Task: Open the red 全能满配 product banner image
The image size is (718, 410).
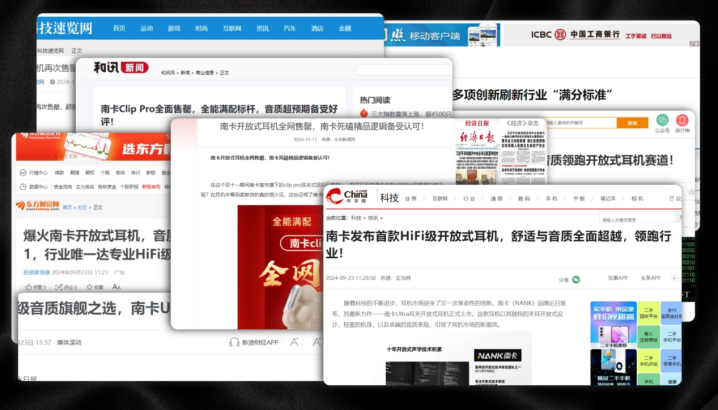Action: (280, 267)
